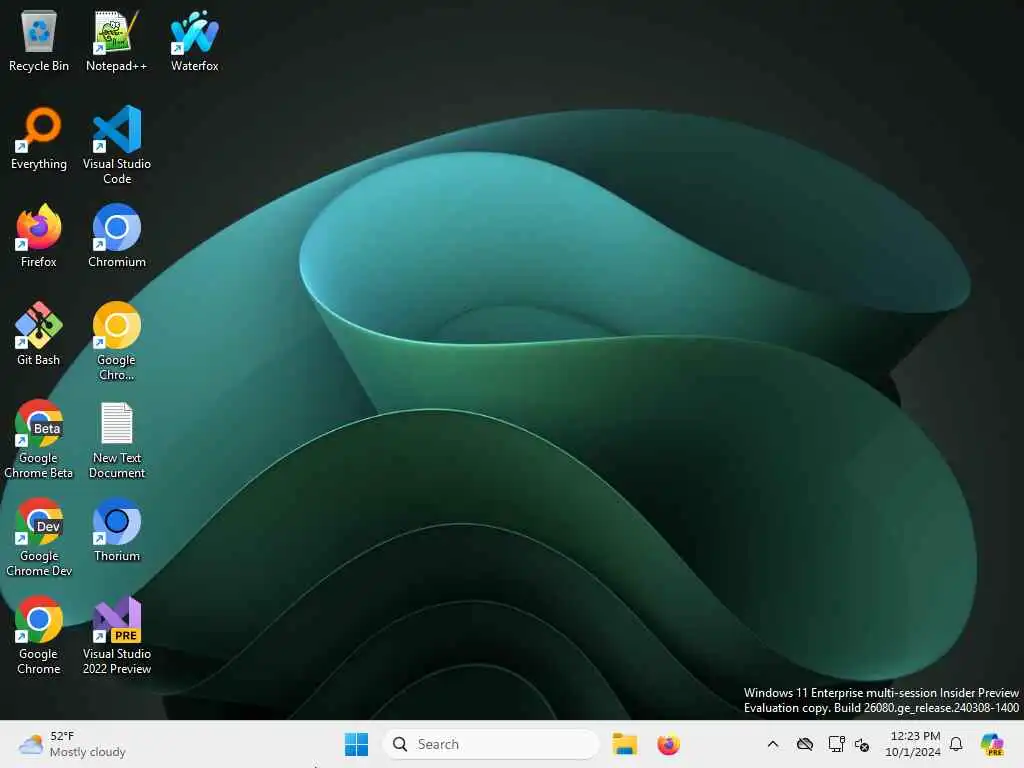Select the Google Chrome Dev shortcut
Image resolution: width=1024 pixels, height=768 pixels.
click(39, 537)
